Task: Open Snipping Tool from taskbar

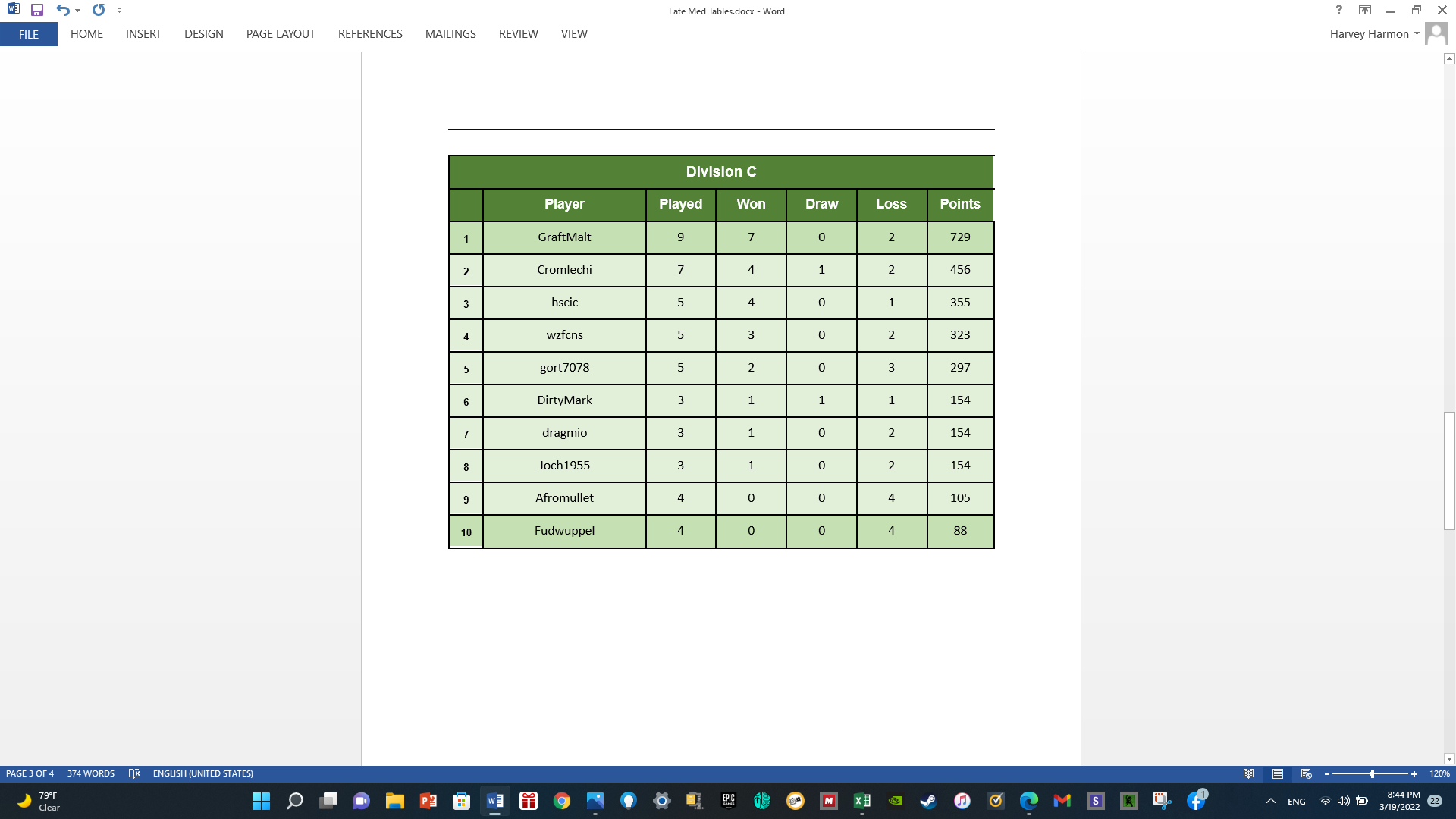Action: coord(1162,801)
